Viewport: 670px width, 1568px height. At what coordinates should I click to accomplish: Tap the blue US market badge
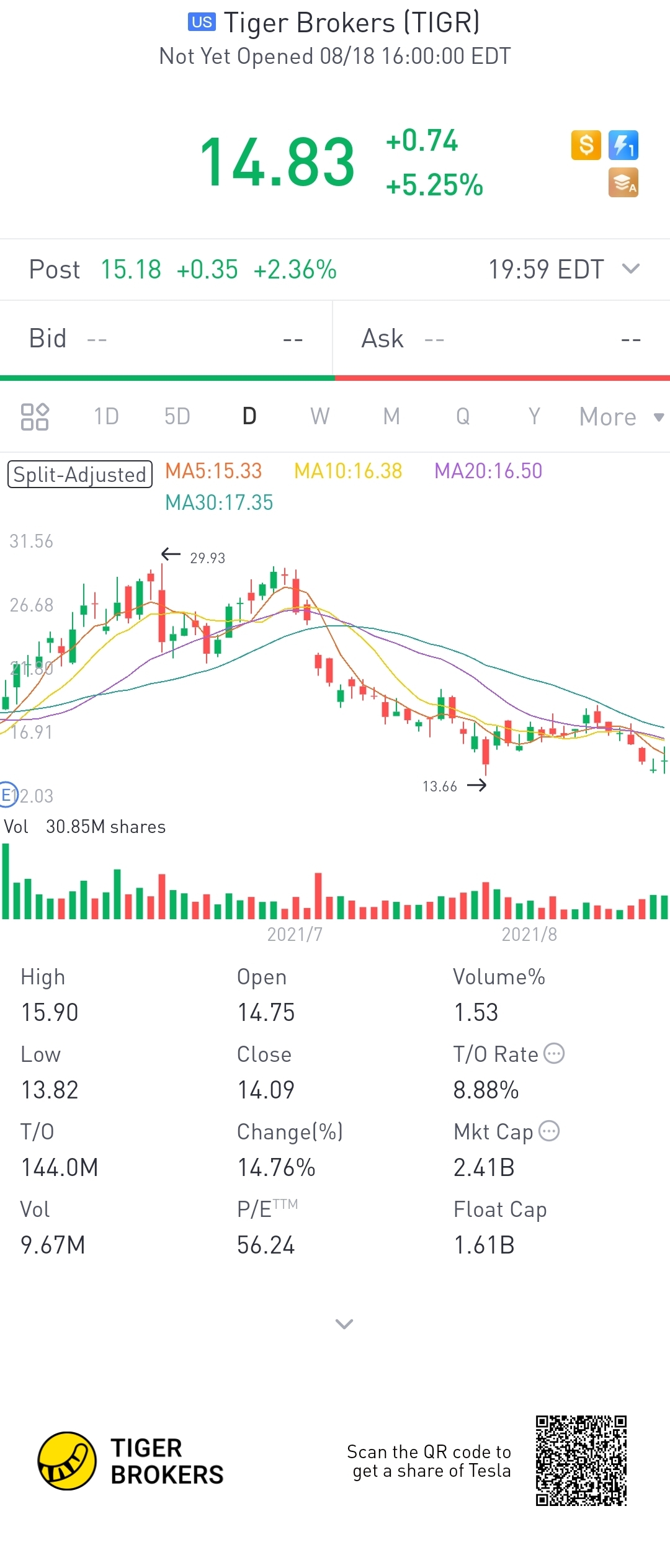pos(202,22)
